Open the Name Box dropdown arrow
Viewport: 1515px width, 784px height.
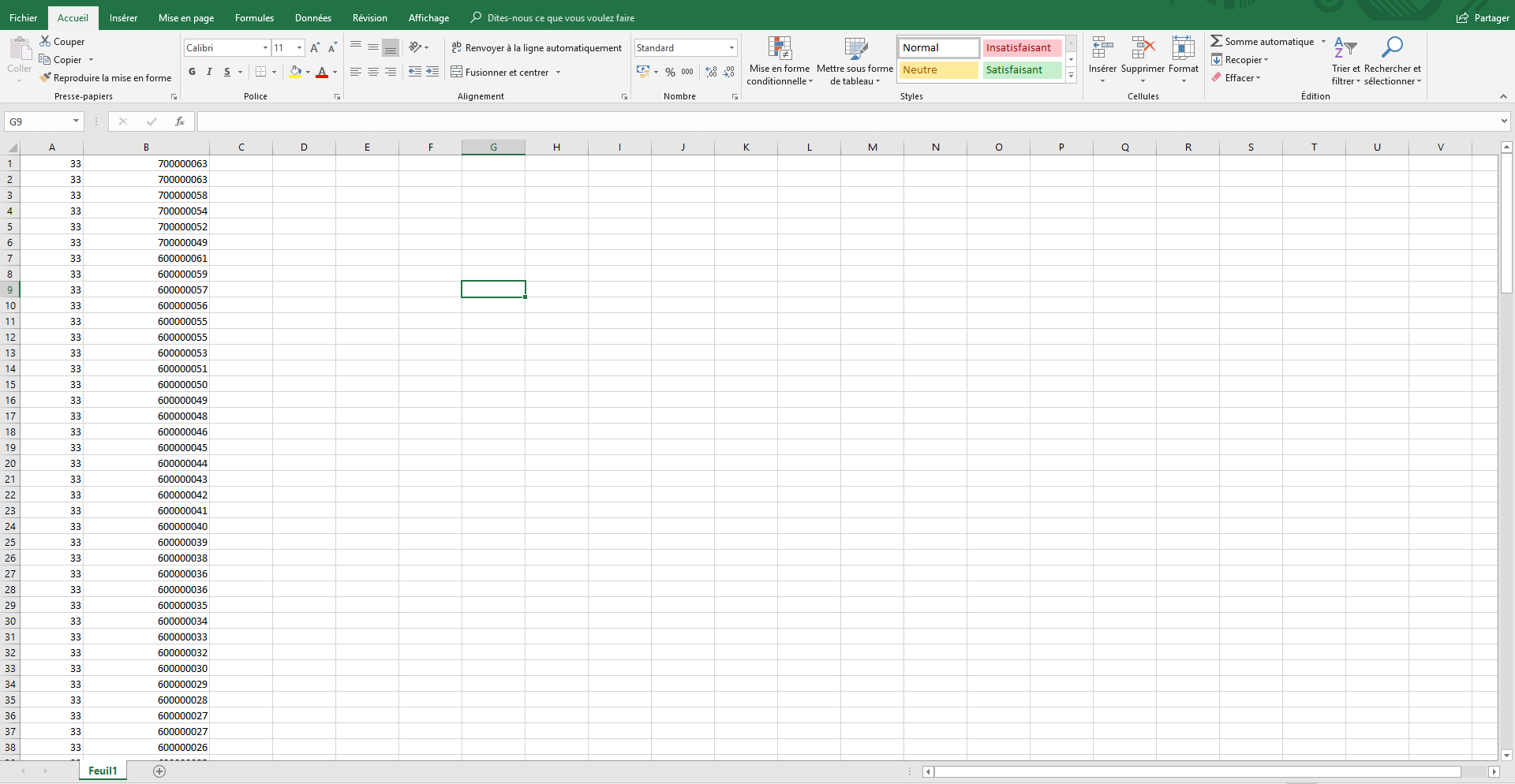[x=76, y=121]
